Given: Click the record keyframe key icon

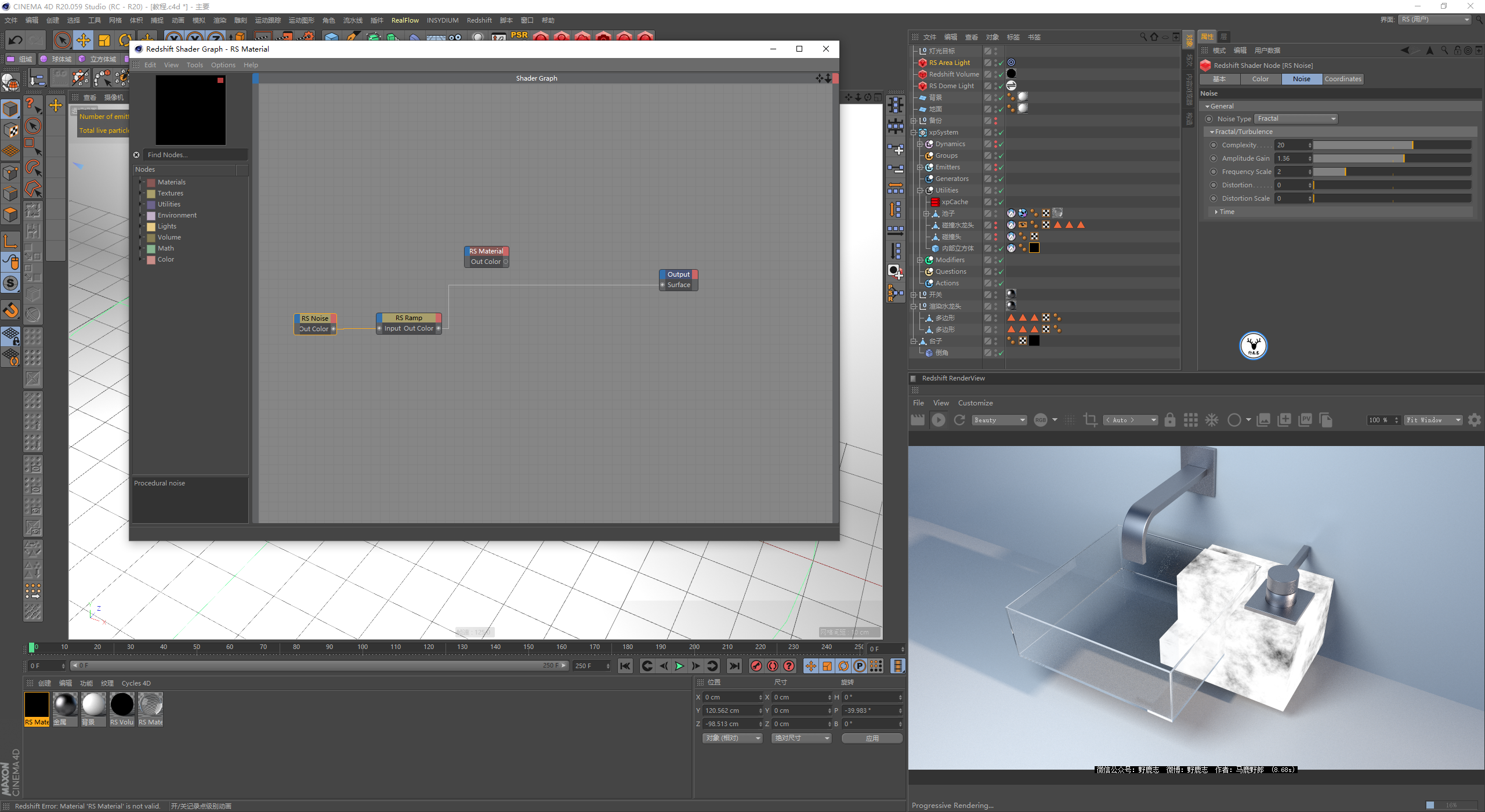Looking at the screenshot, I should click(756, 666).
